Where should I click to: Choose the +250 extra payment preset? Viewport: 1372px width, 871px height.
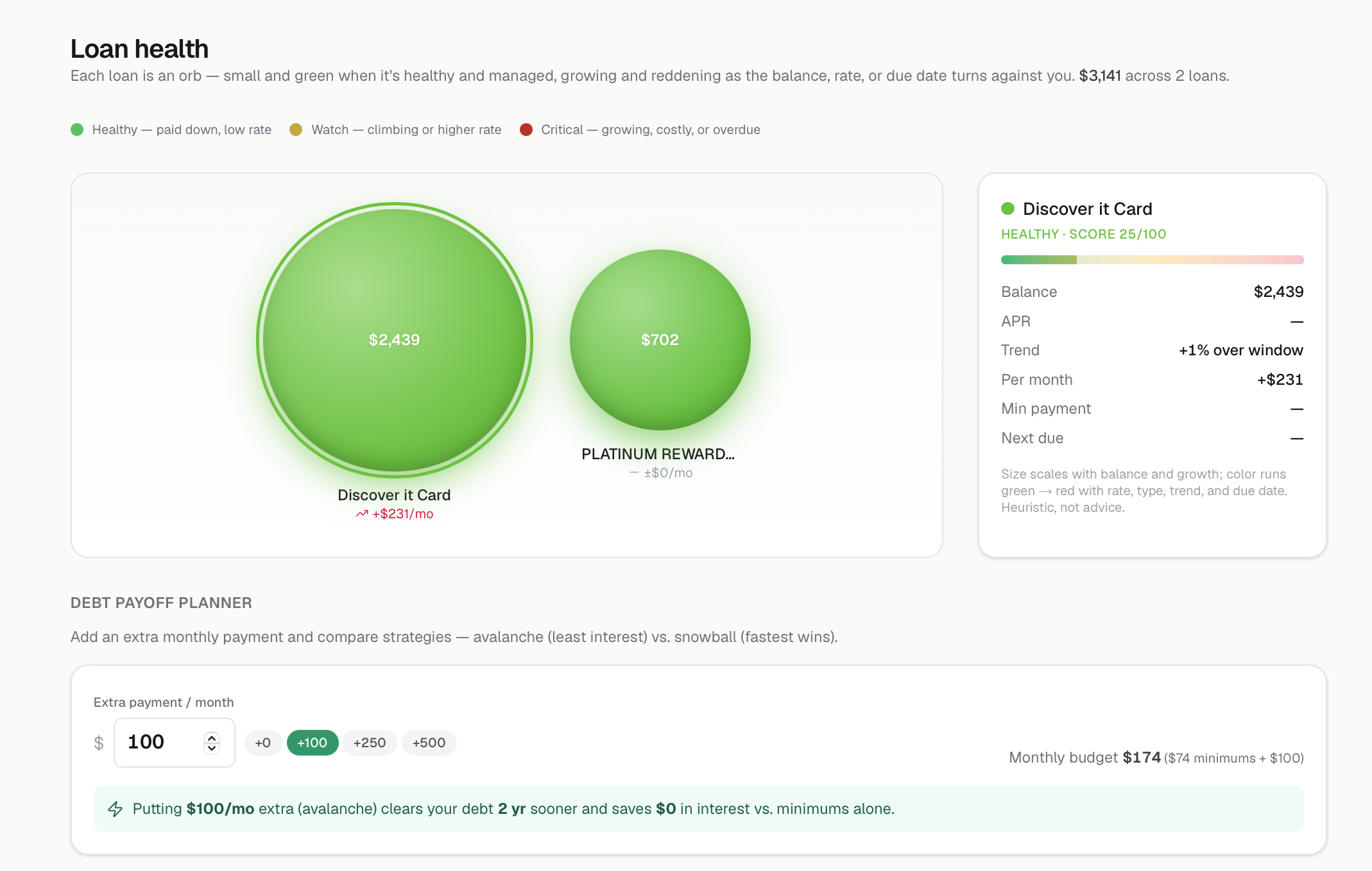pos(370,743)
